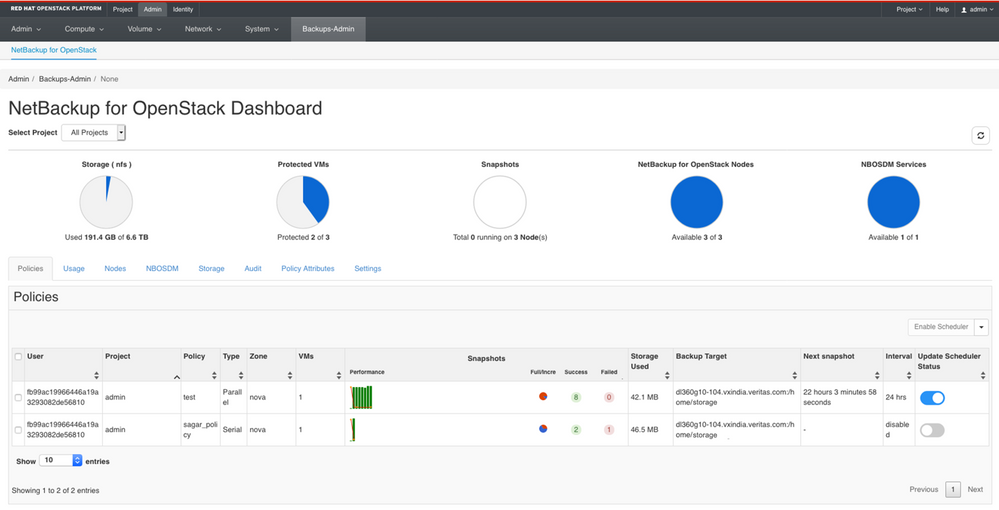Switch to Identity in top bar
The height and width of the screenshot is (510, 999).
click(183, 10)
